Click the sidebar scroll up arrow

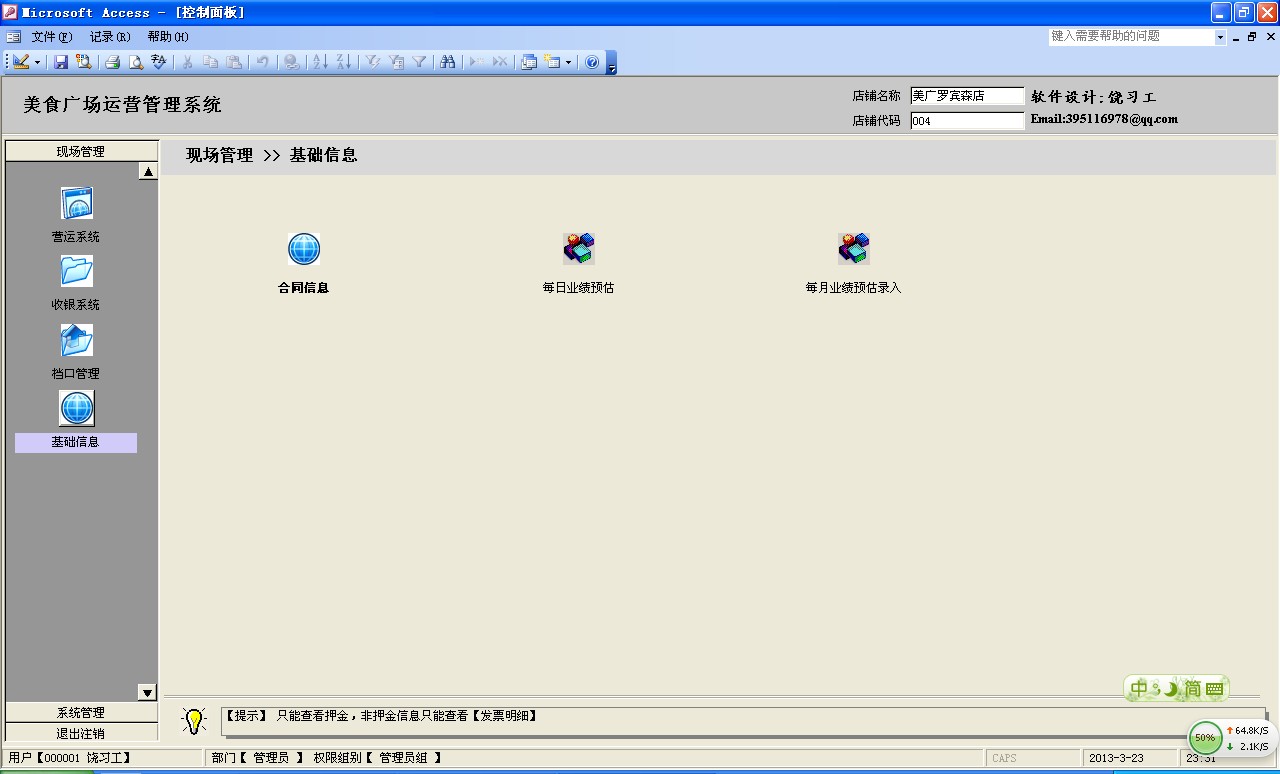[x=148, y=171]
